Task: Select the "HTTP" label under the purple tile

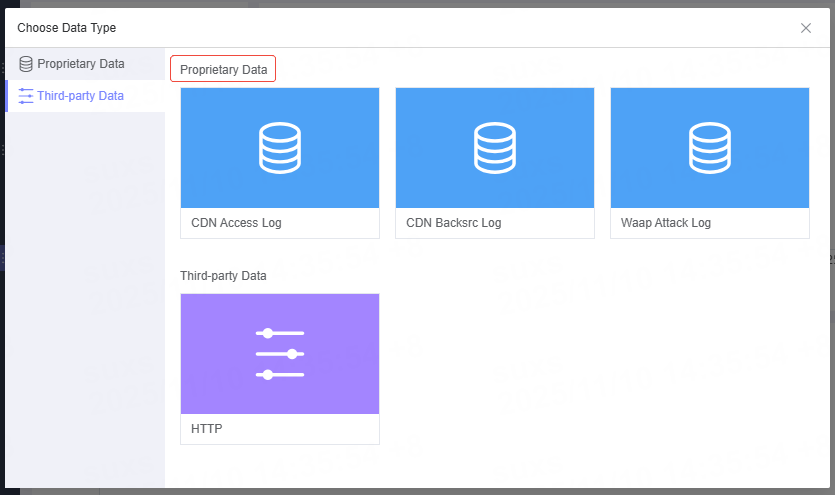Action: (x=207, y=429)
